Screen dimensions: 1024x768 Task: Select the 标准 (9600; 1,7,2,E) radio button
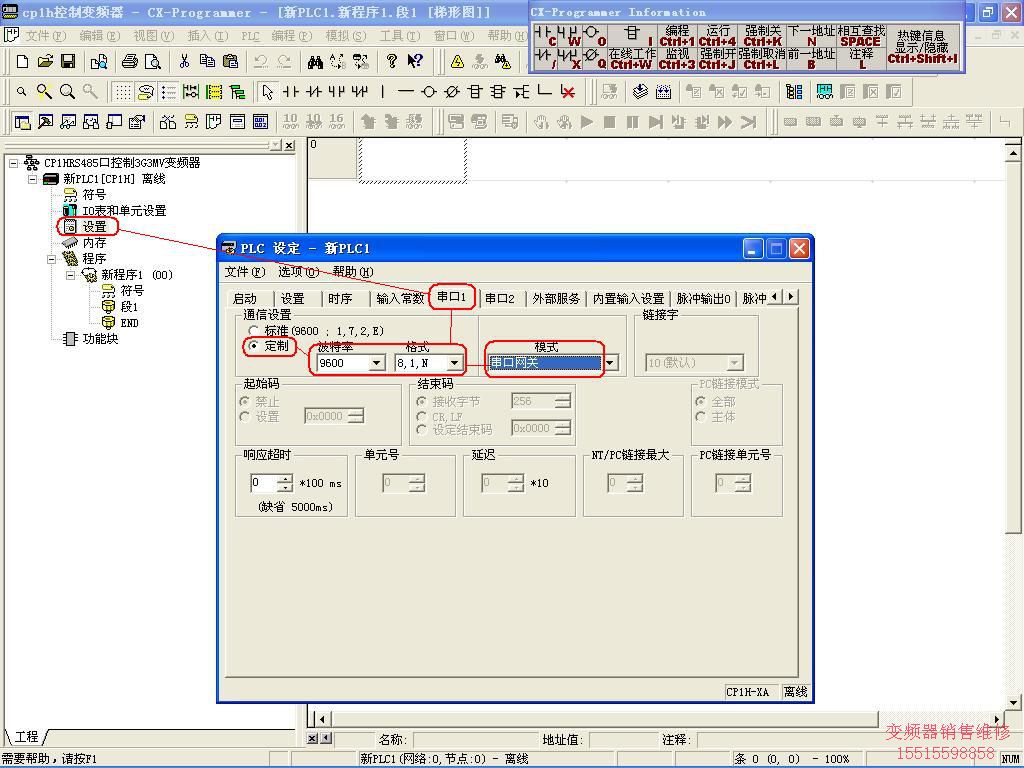254,331
